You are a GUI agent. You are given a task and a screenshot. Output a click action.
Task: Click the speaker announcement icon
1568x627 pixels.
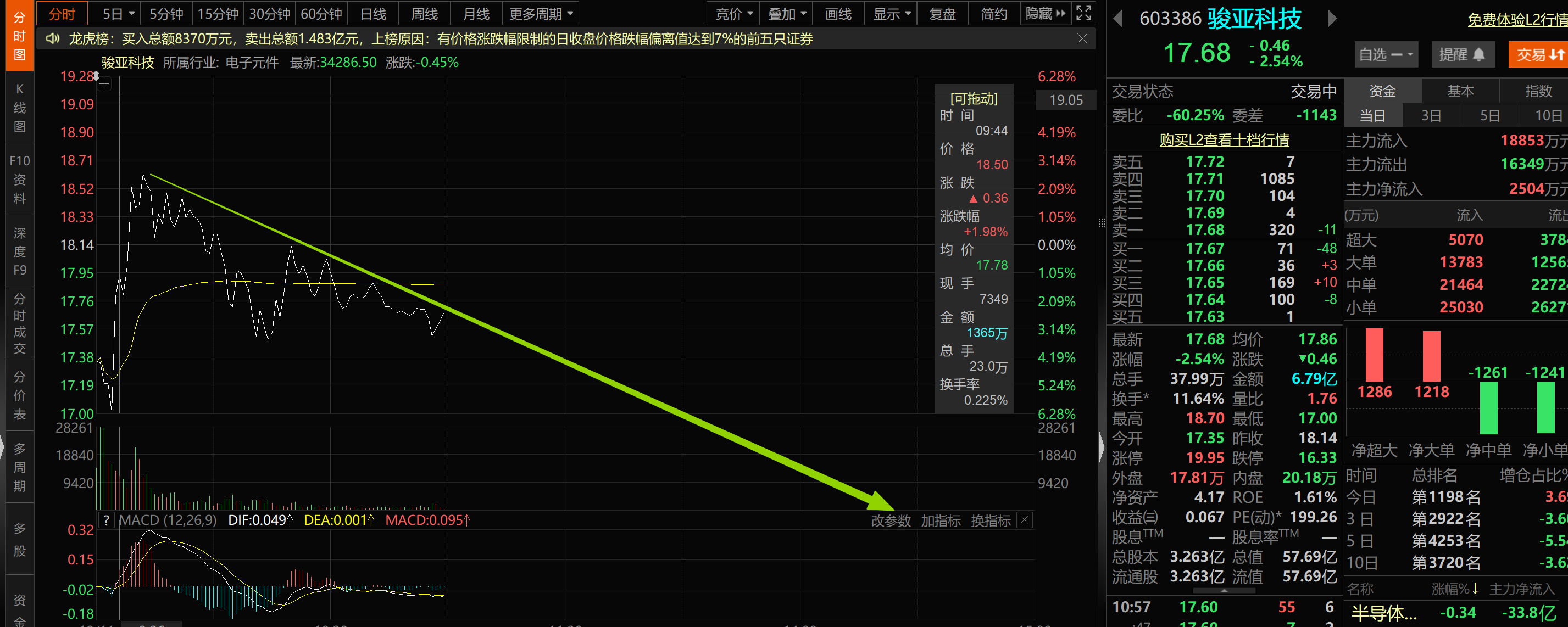(x=52, y=39)
